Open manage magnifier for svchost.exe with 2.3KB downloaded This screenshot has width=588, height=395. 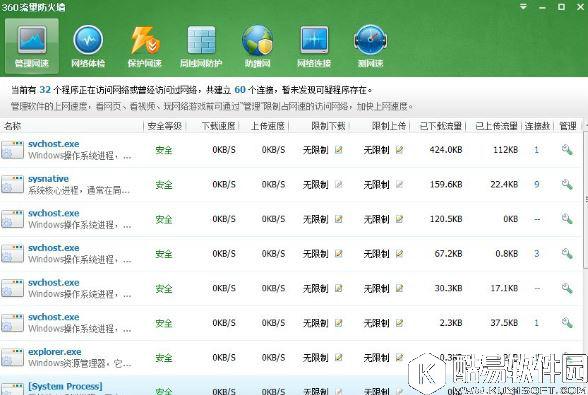tap(567, 323)
